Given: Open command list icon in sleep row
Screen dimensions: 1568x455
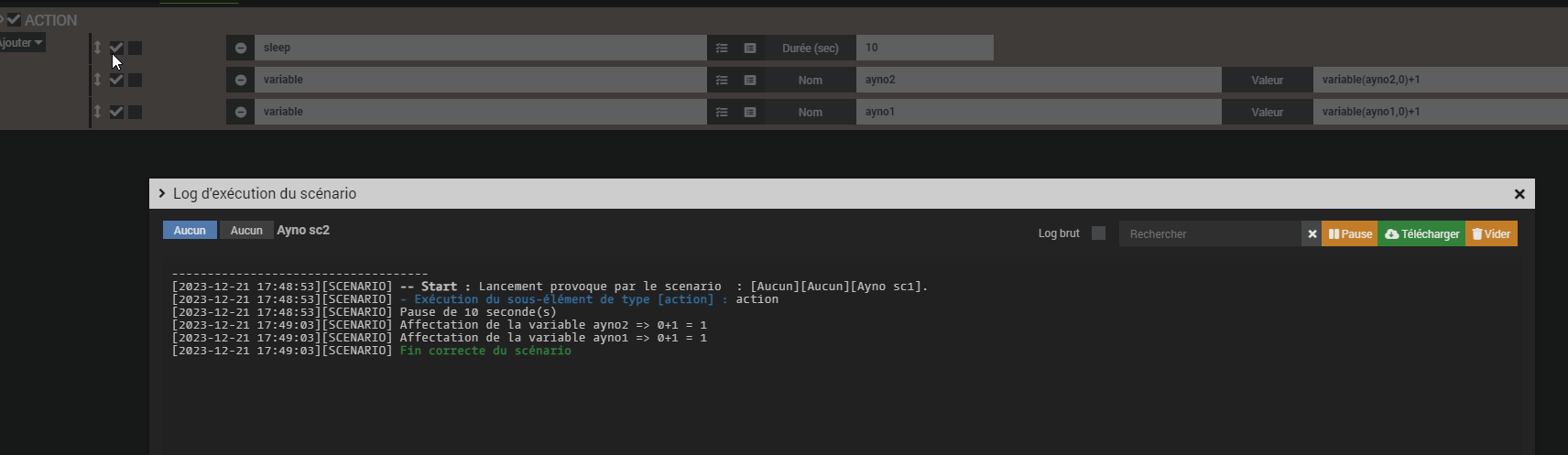Looking at the screenshot, I should (722, 48).
